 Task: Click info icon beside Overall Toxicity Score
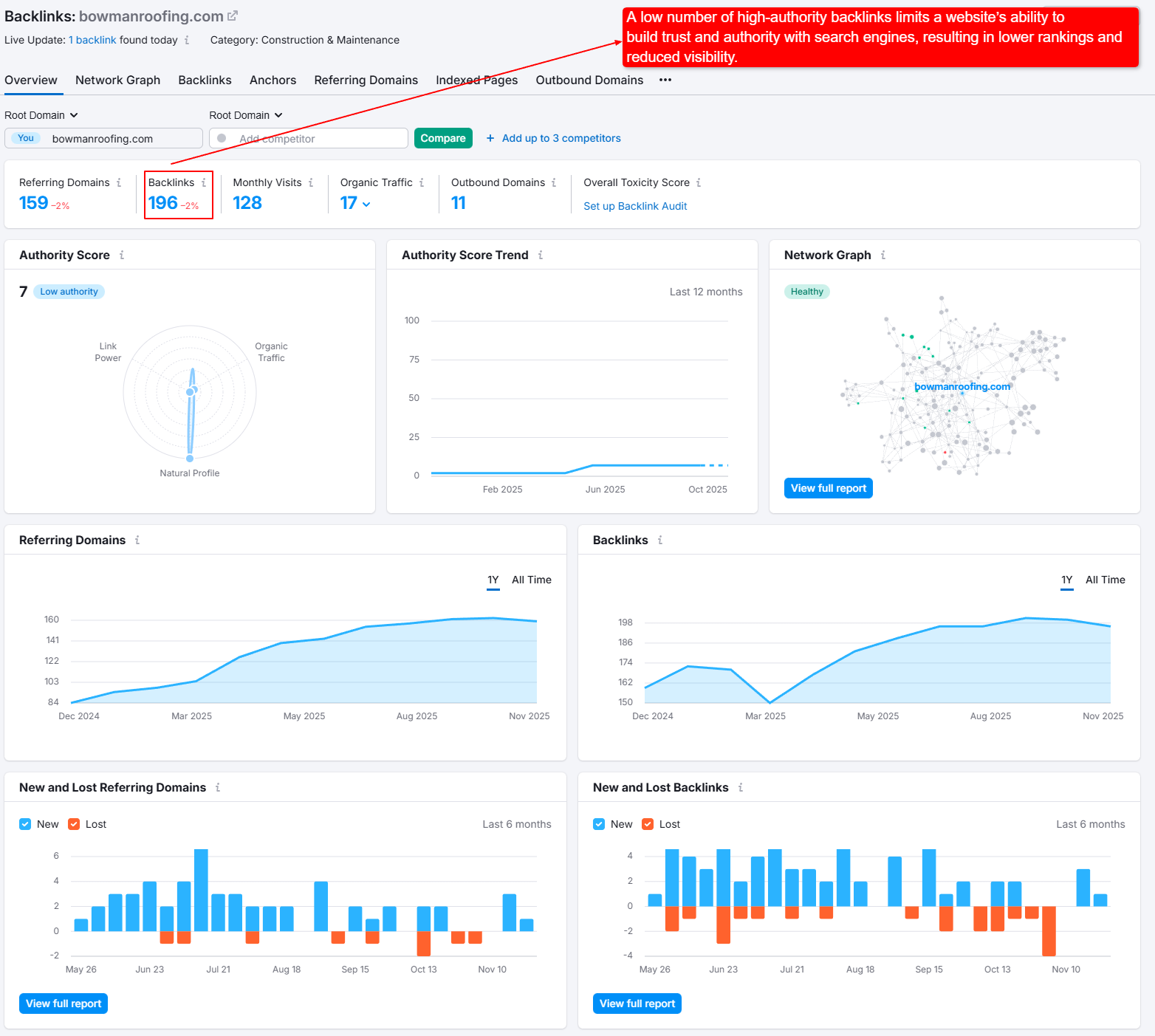699,182
